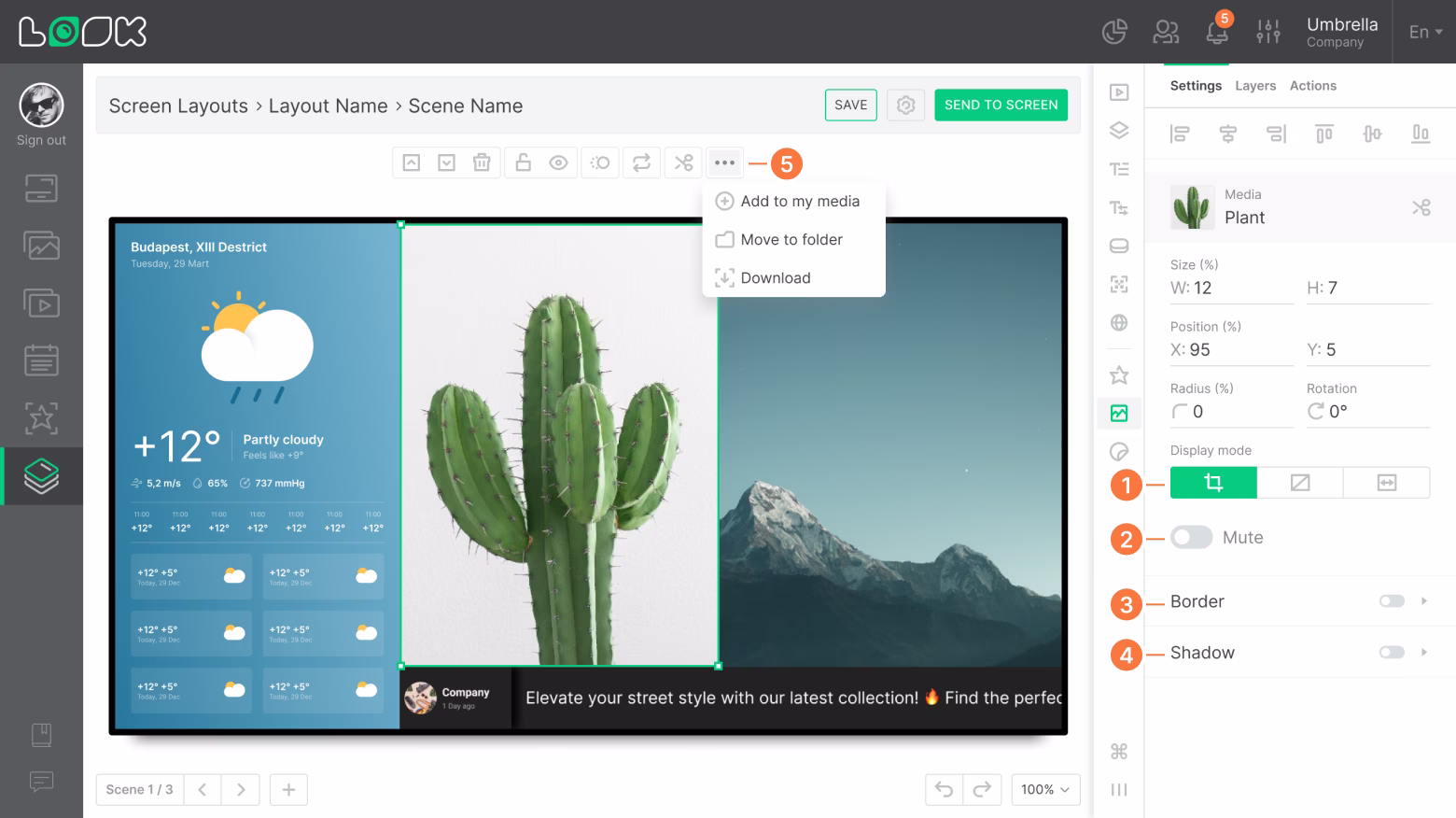
Task: Open image media library in sidebar
Action: point(41,246)
